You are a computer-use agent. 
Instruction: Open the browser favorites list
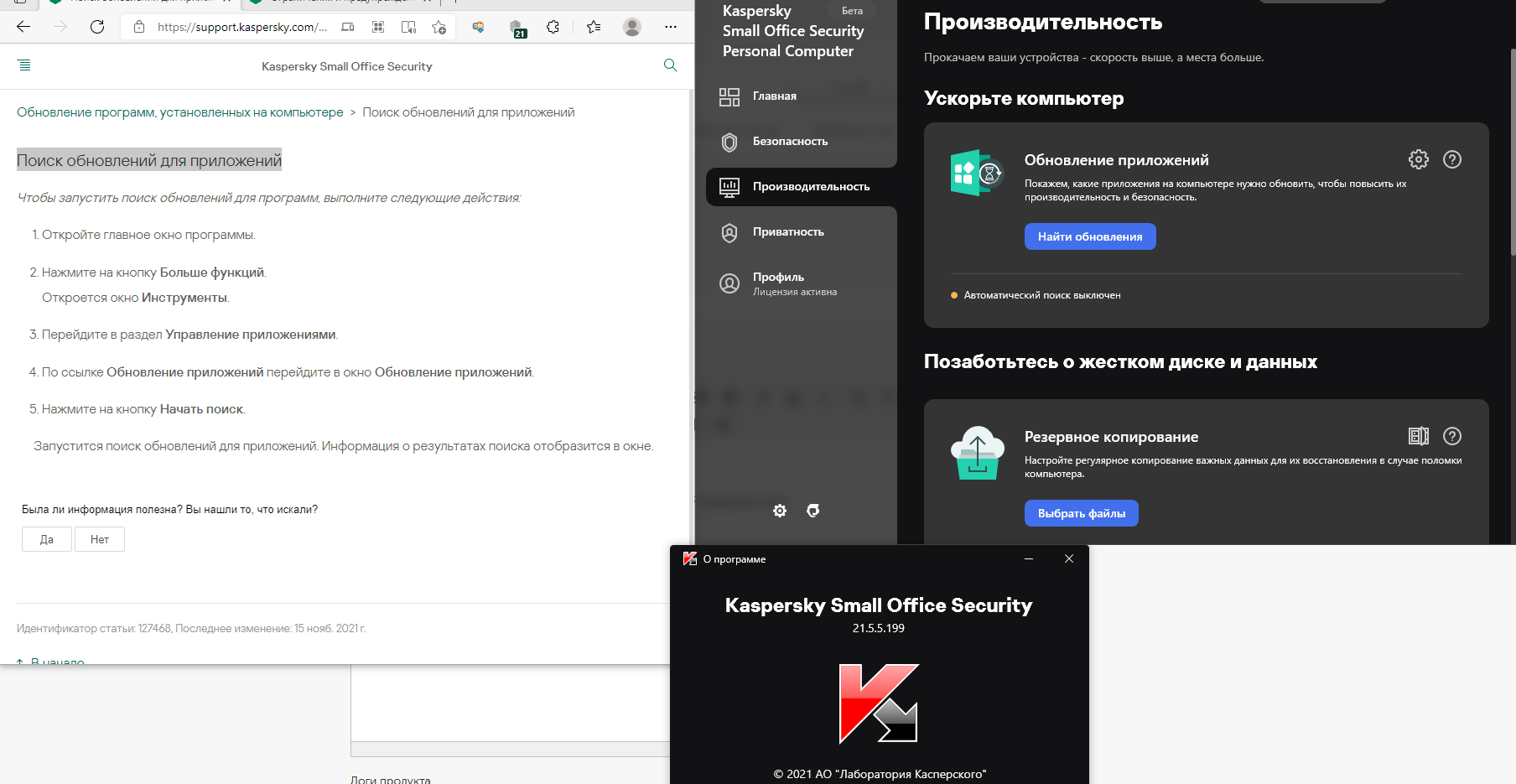[x=594, y=27]
